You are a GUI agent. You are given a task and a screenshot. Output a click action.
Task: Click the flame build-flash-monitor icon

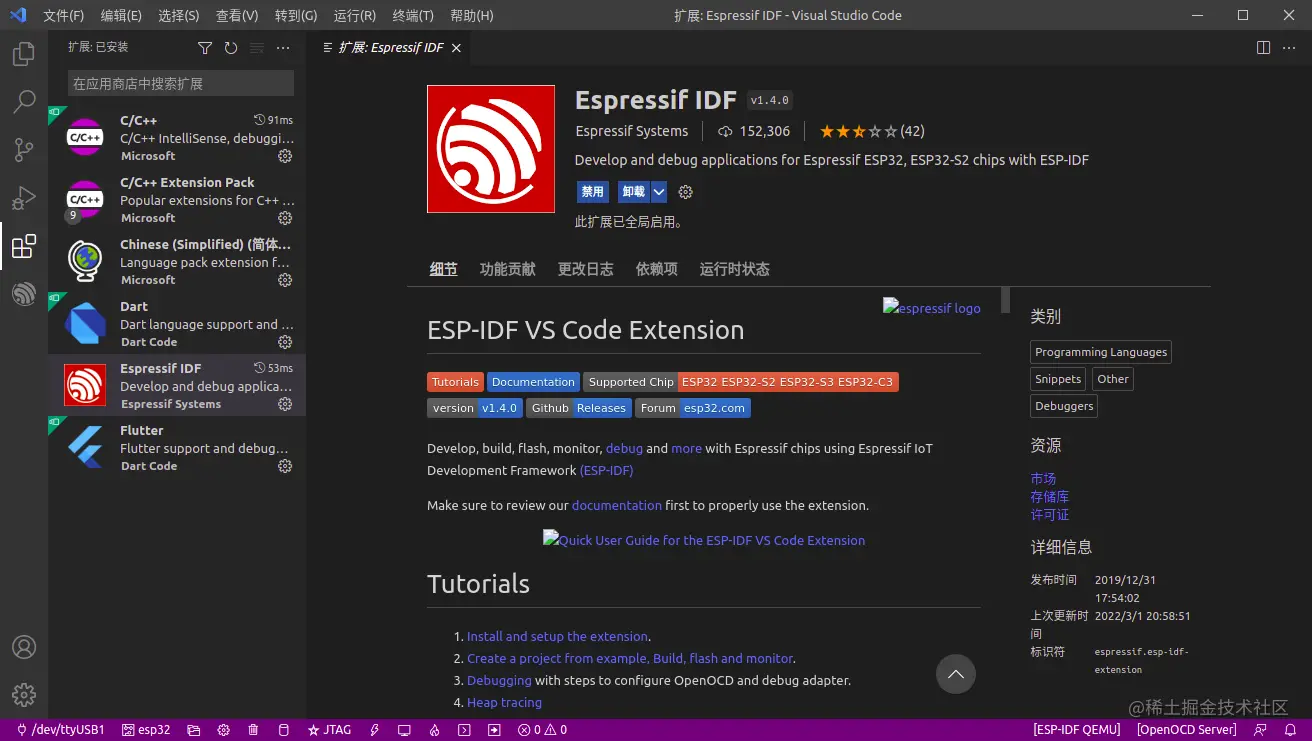pos(434,730)
